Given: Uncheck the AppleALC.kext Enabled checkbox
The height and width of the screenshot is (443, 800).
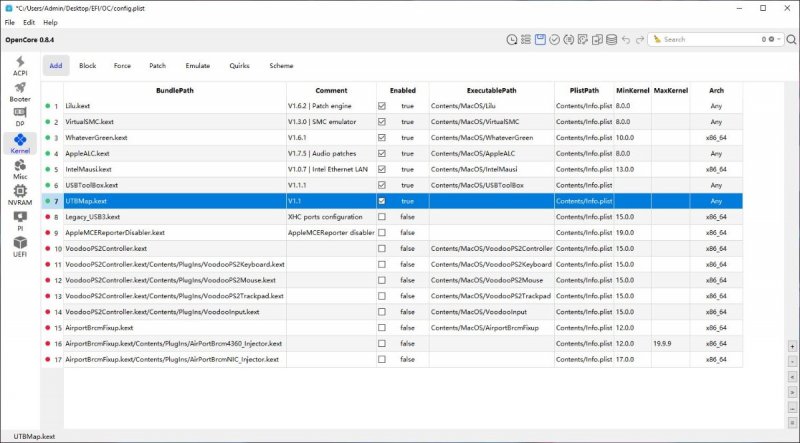Looking at the screenshot, I should coord(382,153).
